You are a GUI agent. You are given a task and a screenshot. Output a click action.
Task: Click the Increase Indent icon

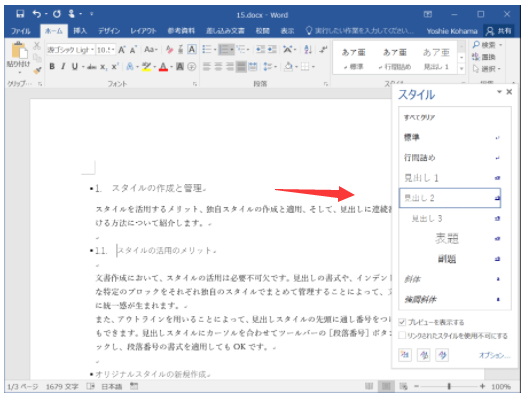tap(271, 50)
